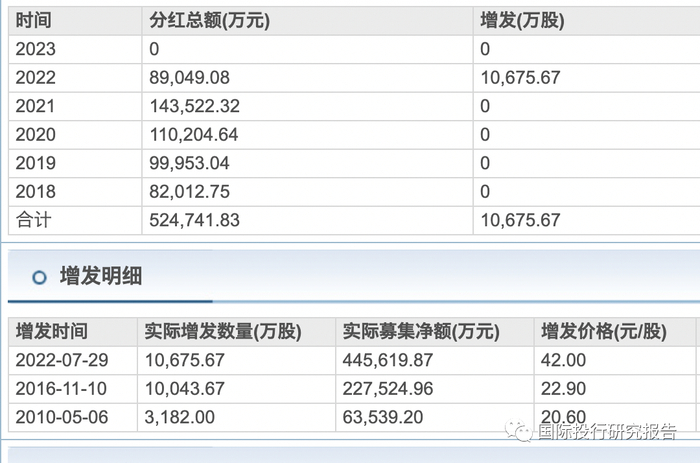The image size is (700, 463).
Task: Click the 524,741.83 total dividend cell
Action: pyautogui.click(x=198, y=220)
